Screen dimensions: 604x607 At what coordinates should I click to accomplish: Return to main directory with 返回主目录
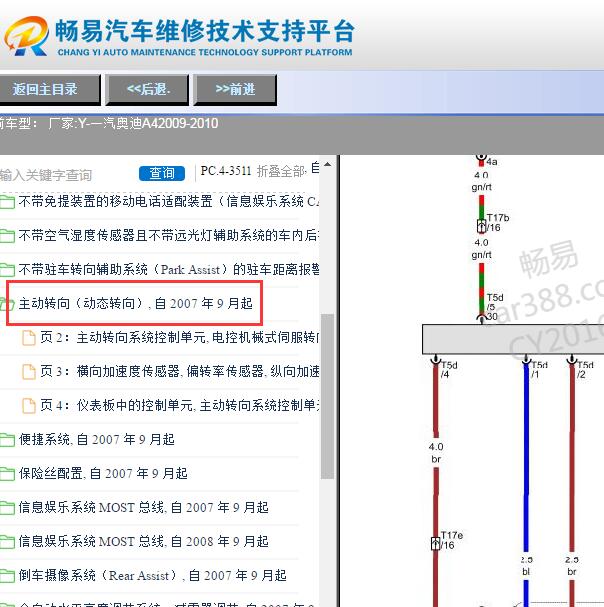[x=49, y=89]
